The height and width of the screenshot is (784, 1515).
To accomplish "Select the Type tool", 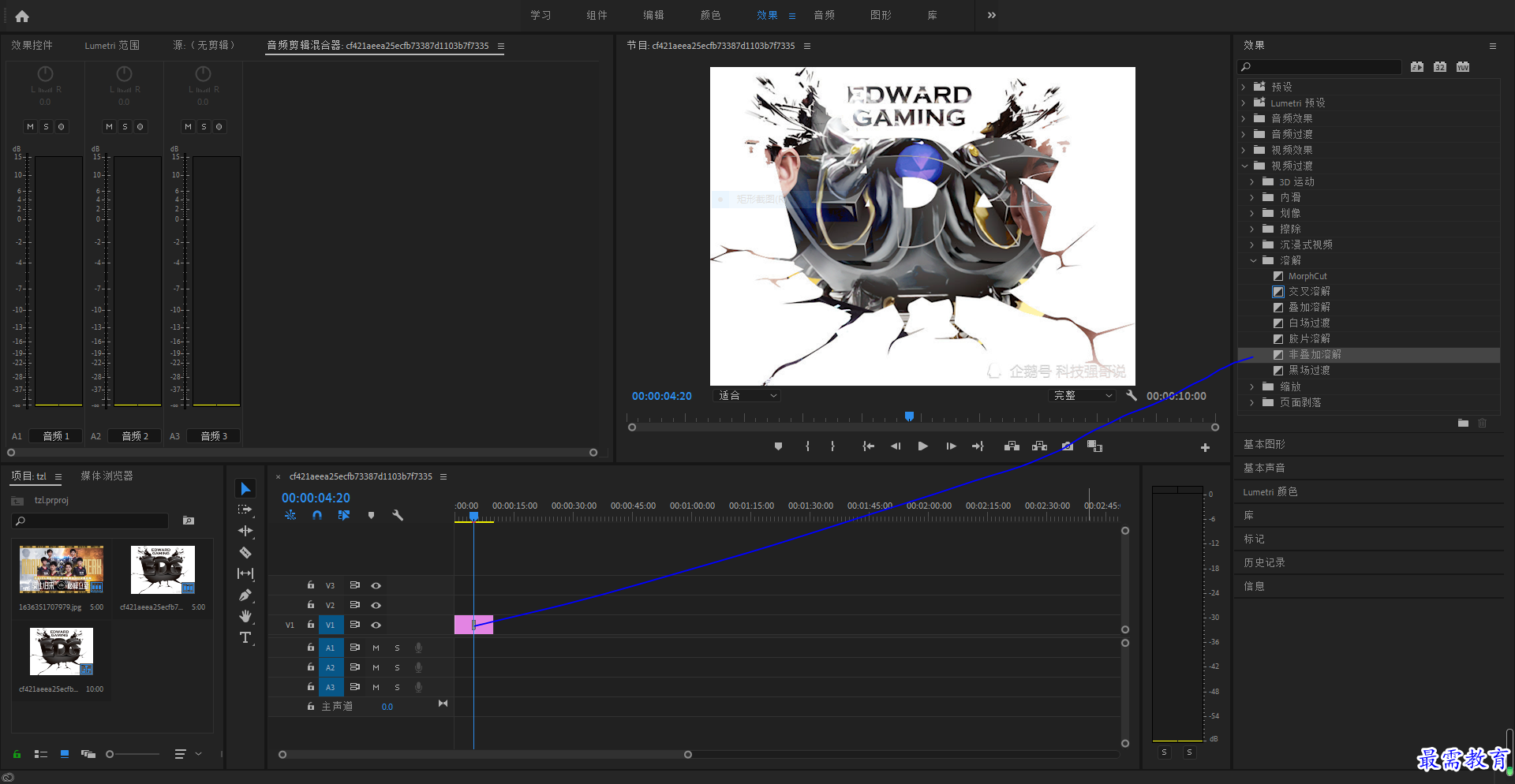I will 245,637.
